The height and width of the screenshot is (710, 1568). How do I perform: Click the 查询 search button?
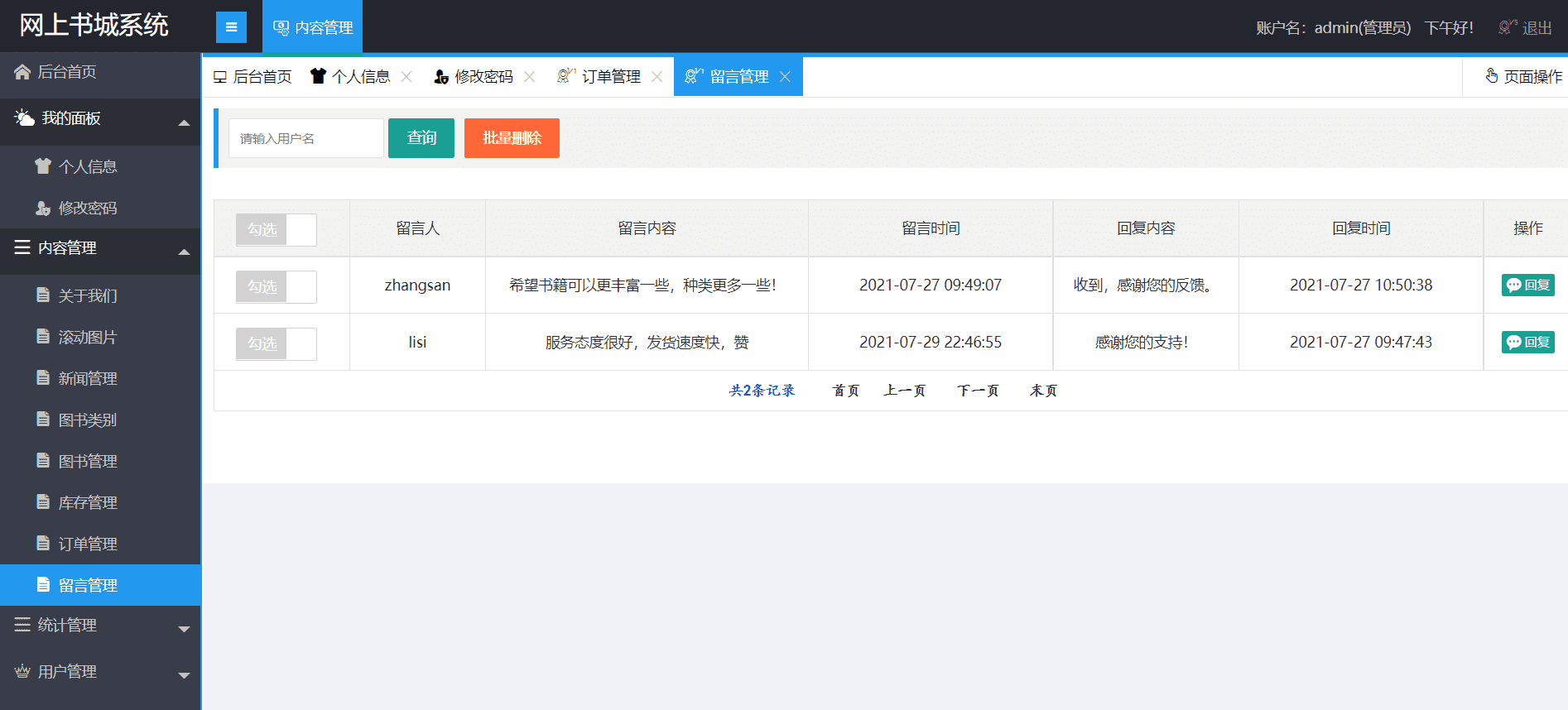[x=421, y=138]
